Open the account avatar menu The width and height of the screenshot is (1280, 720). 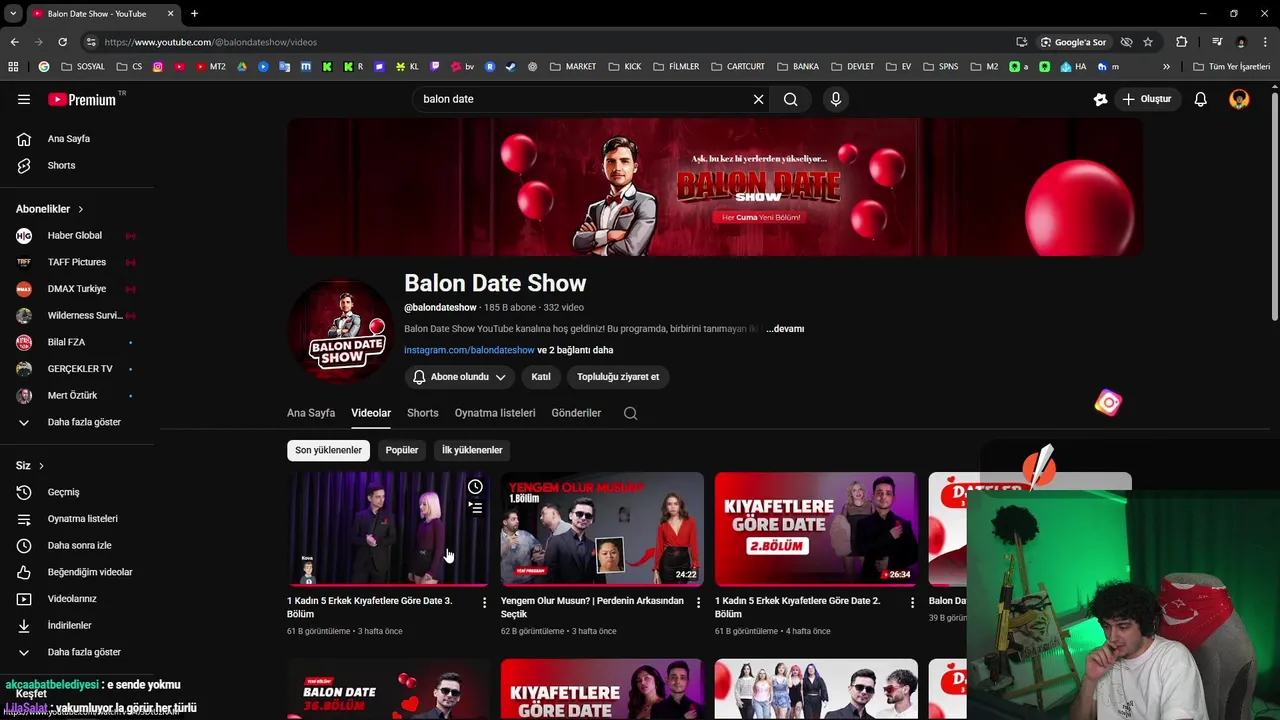point(1239,99)
